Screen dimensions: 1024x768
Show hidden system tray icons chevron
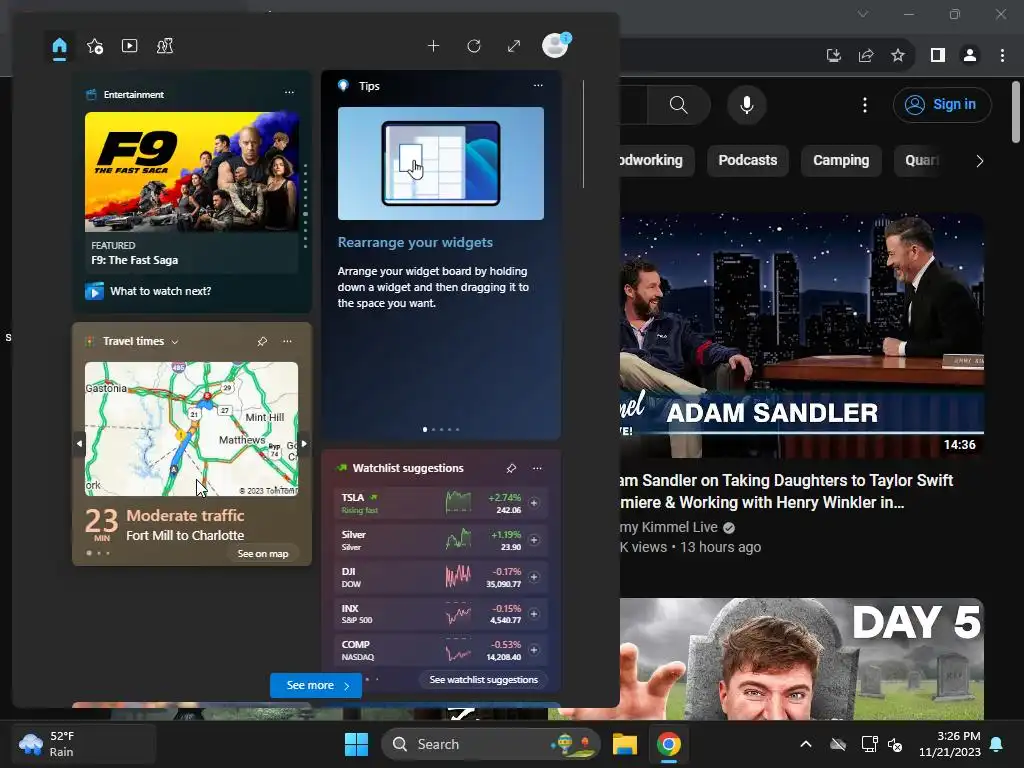point(806,744)
